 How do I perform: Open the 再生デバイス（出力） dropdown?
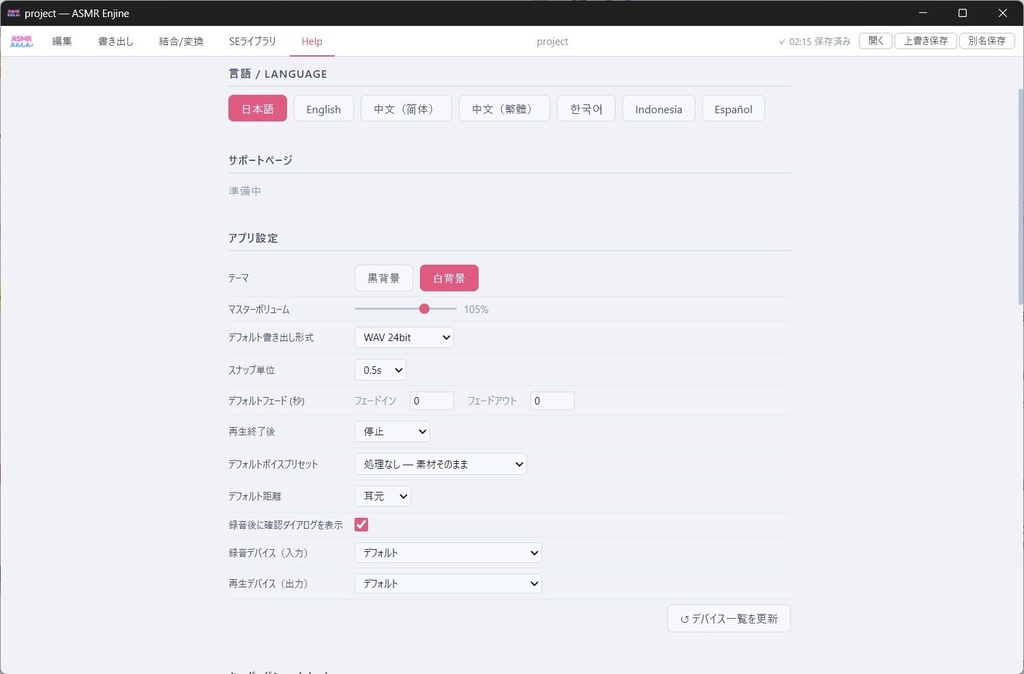448,584
